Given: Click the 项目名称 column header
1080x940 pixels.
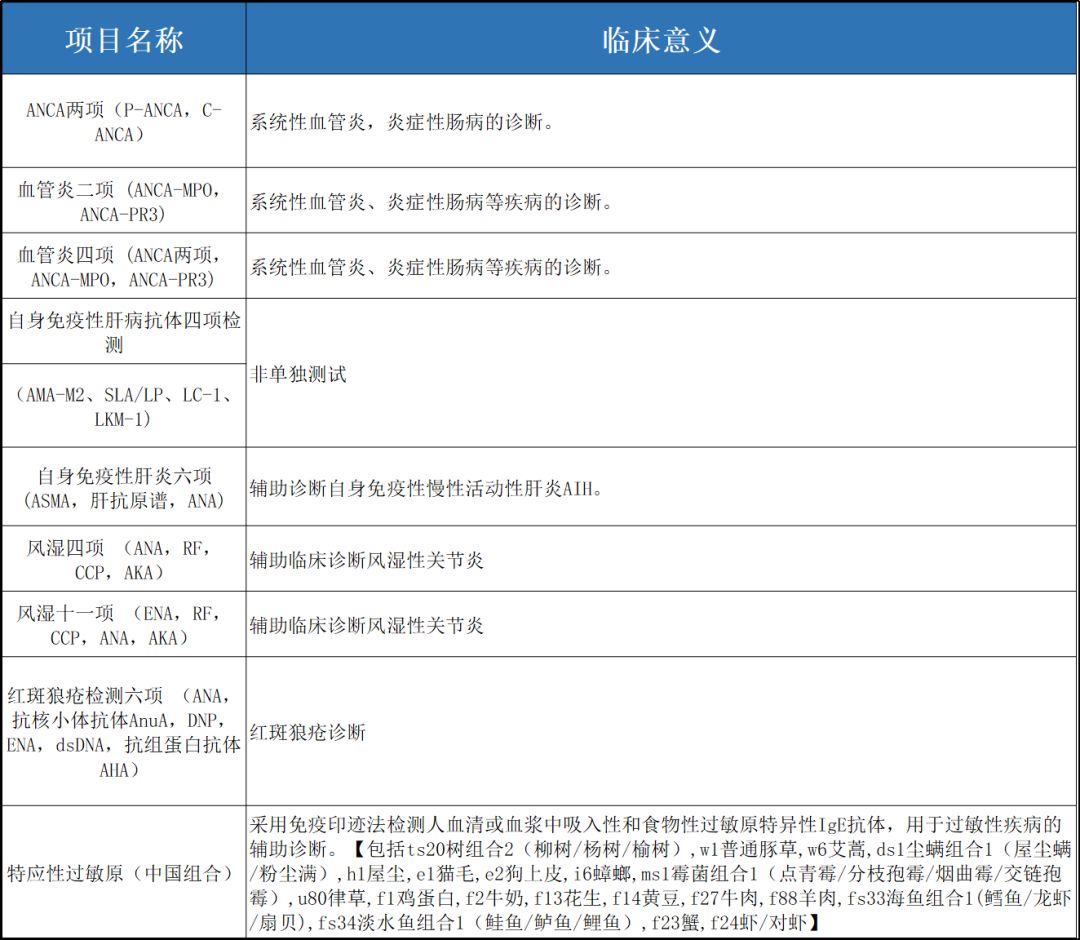Looking at the screenshot, I should point(124,40).
